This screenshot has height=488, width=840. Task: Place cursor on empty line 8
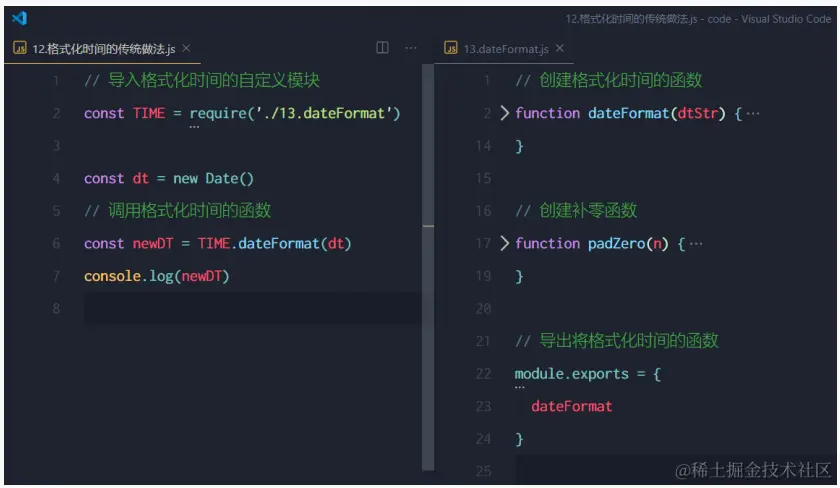point(252,308)
